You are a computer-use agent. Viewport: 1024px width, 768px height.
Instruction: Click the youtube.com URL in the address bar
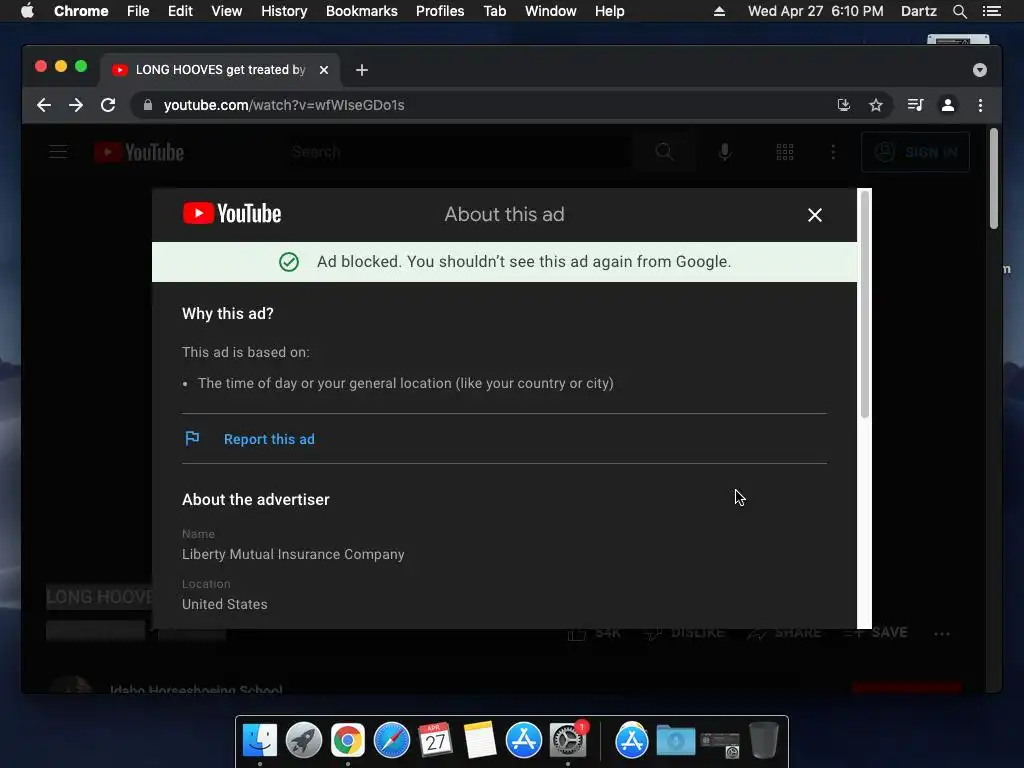click(x=284, y=105)
